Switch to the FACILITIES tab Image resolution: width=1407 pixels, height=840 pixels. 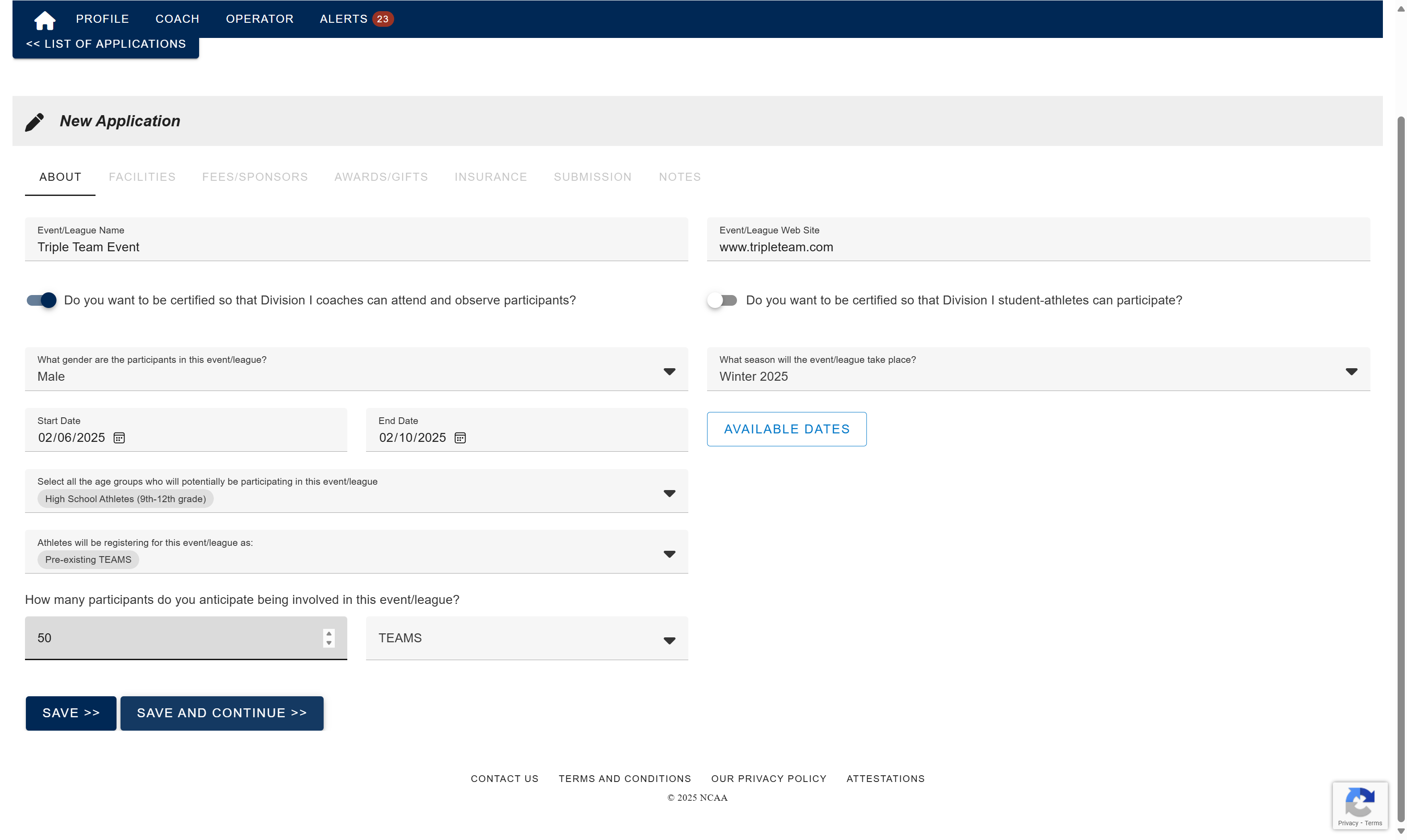point(142,177)
